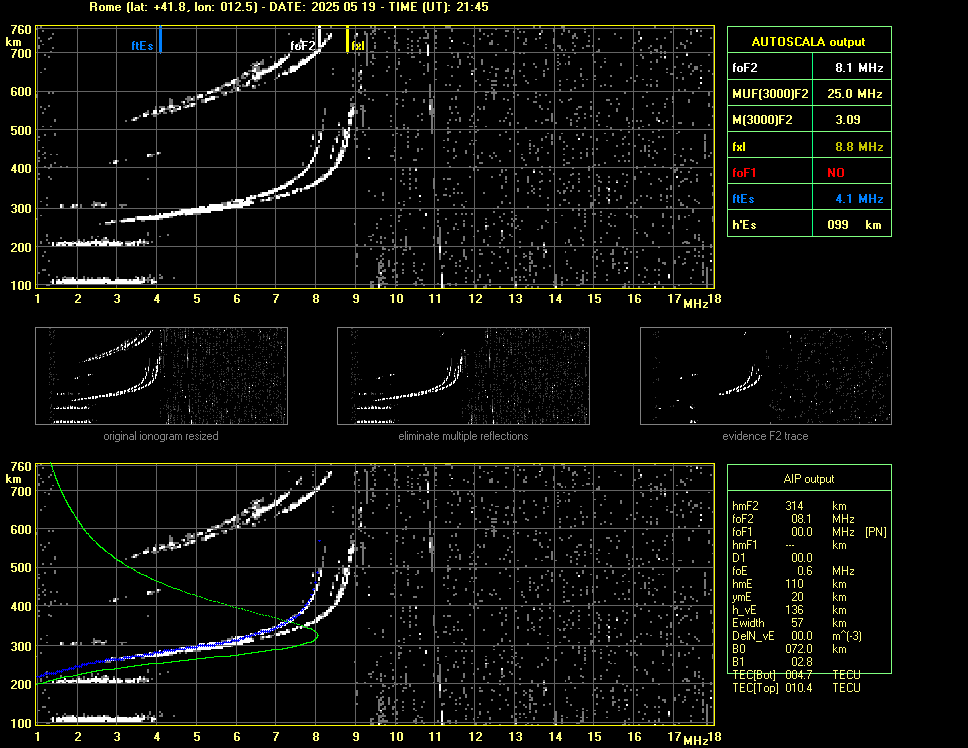Viewport: 968px width, 748px height.
Task: Click the AIP output header
Action: point(809,479)
